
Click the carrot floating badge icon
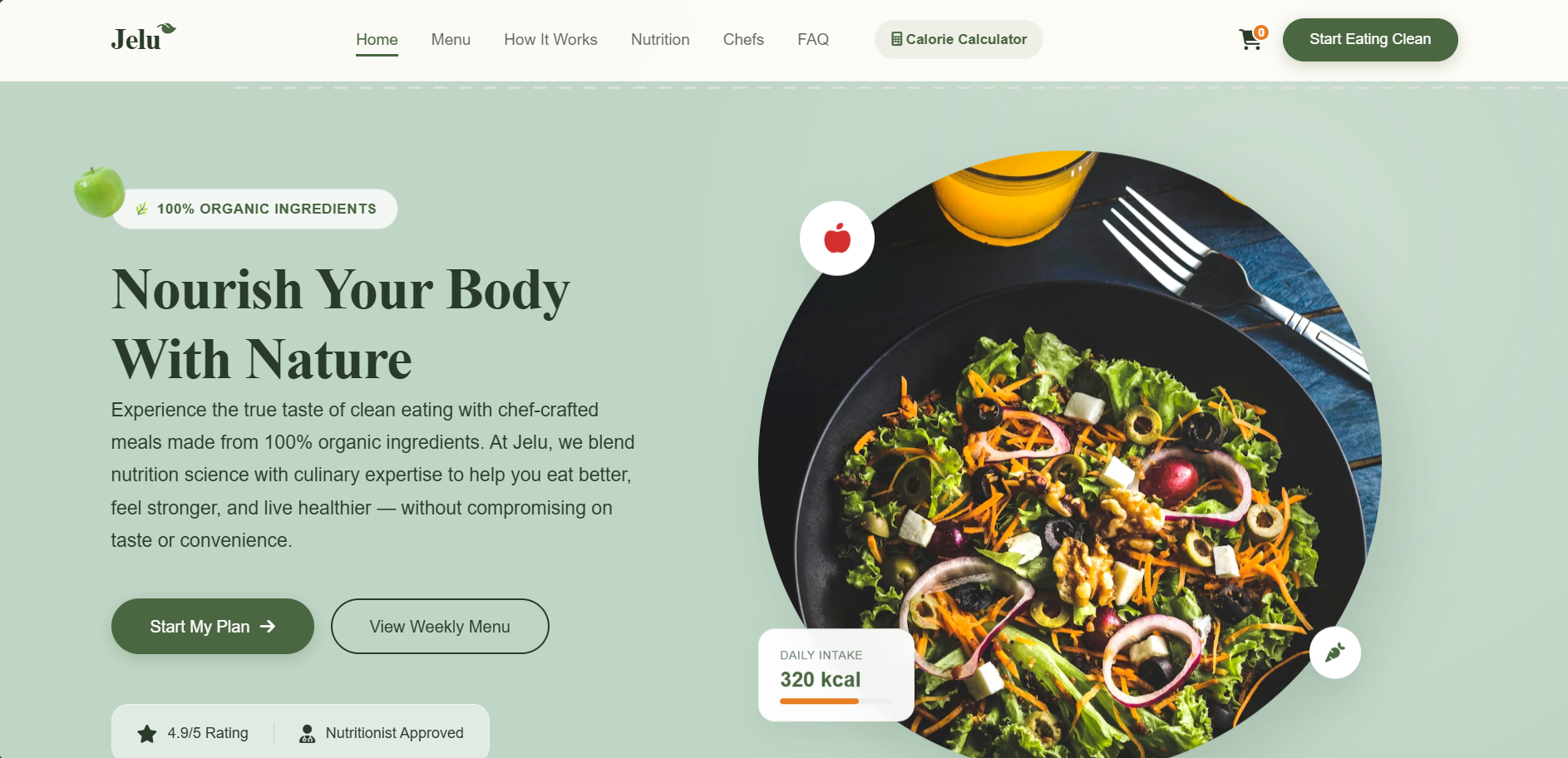coord(1334,652)
